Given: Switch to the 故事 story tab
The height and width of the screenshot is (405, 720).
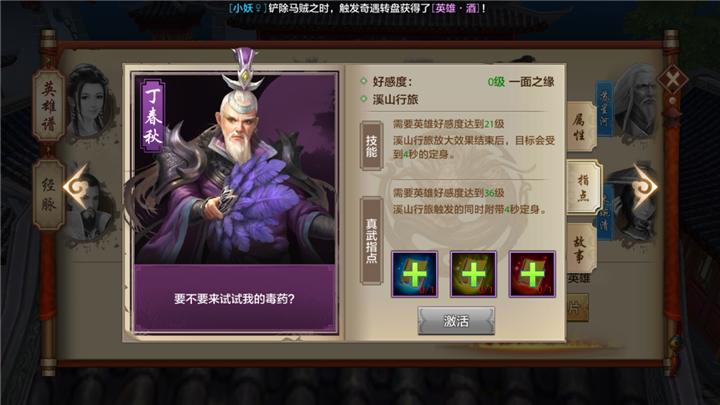Looking at the screenshot, I should (580, 248).
